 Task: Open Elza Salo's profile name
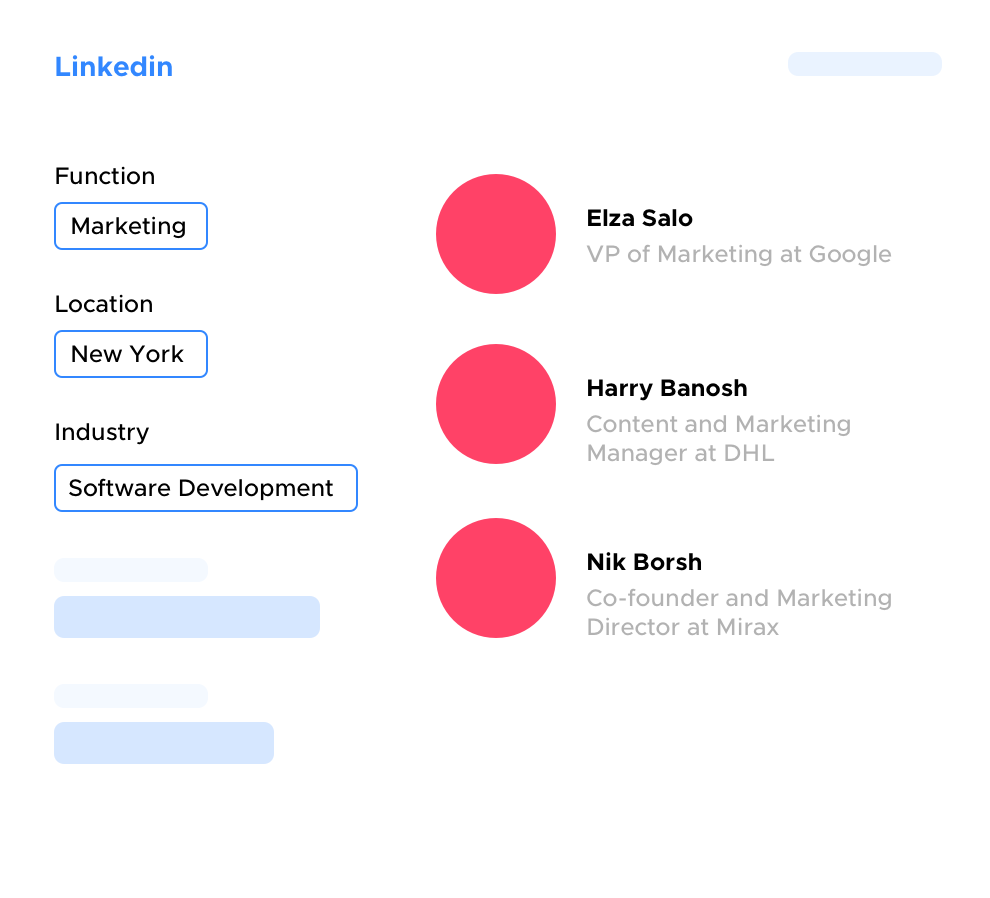(x=639, y=218)
